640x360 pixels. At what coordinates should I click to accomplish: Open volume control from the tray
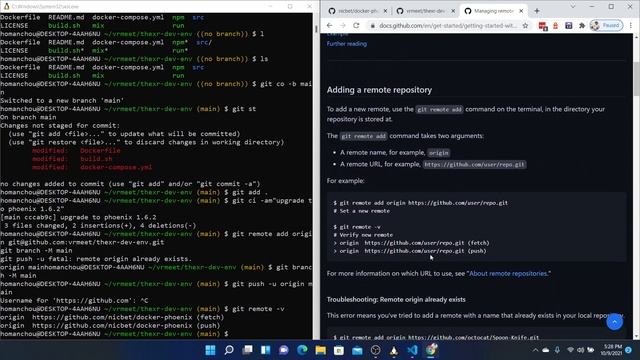tap(580, 350)
